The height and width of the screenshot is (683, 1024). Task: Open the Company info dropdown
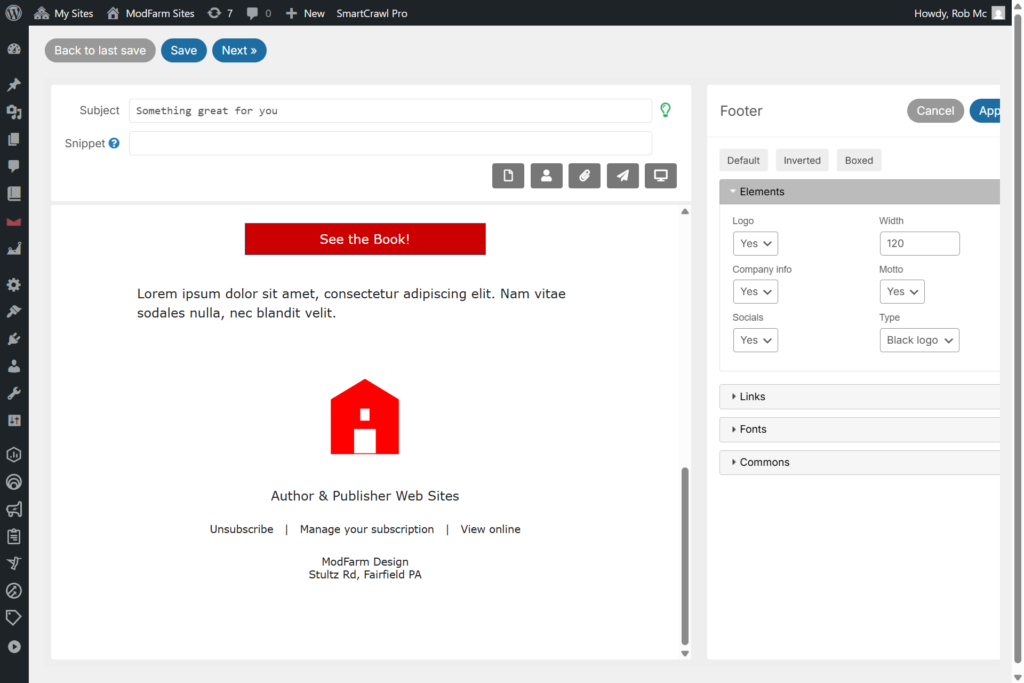pos(755,292)
